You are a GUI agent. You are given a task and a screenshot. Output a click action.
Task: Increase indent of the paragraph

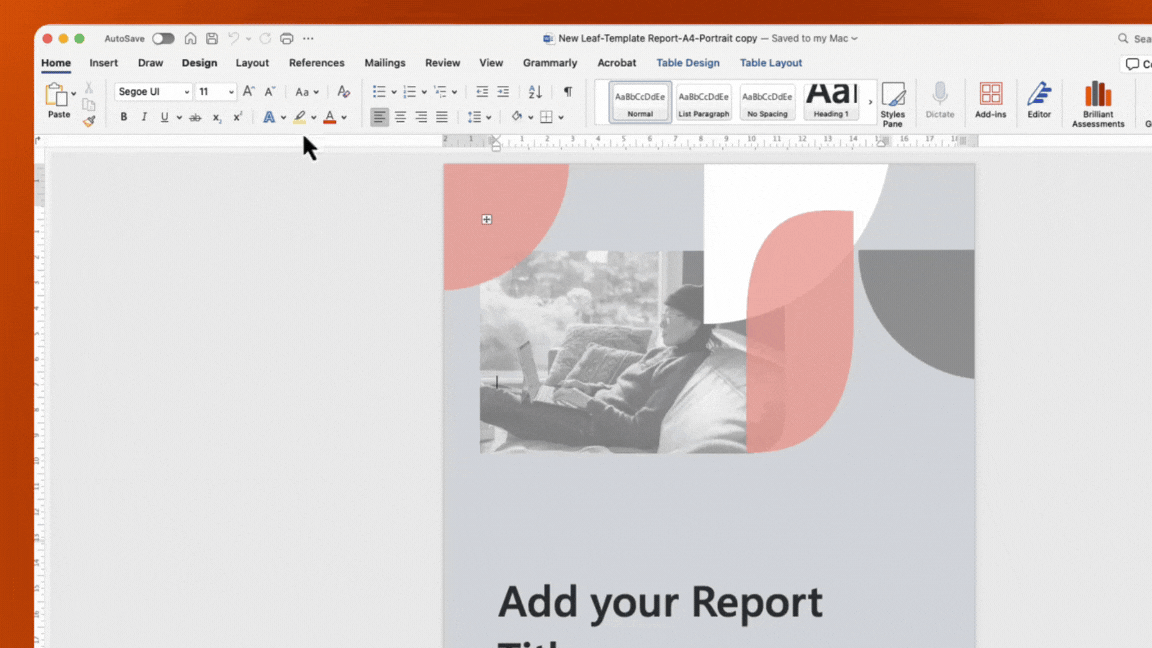tap(503, 92)
